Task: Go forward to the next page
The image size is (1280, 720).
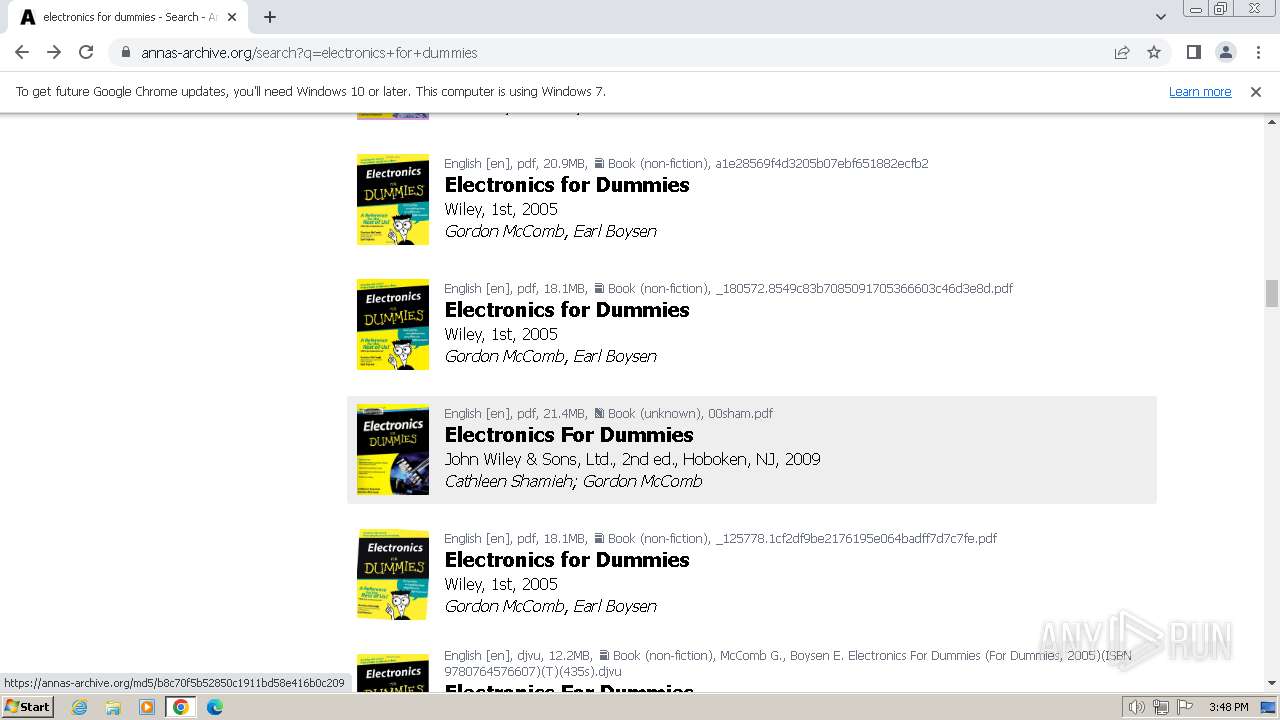Action: click(x=54, y=52)
